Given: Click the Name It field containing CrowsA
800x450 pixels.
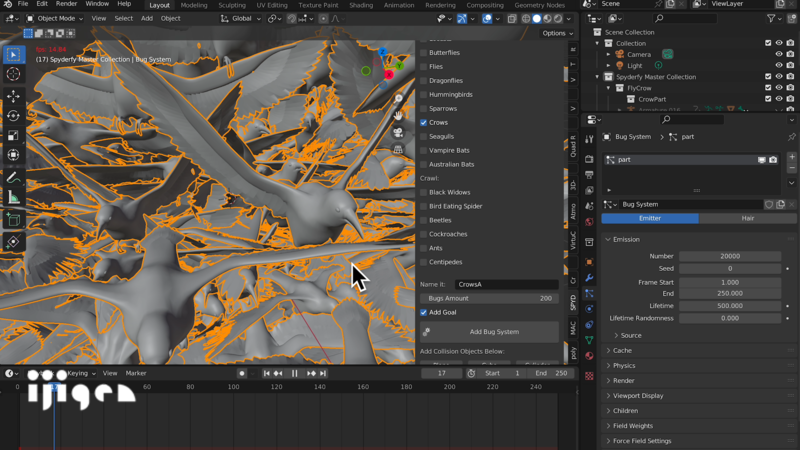Looking at the screenshot, I should click(507, 284).
